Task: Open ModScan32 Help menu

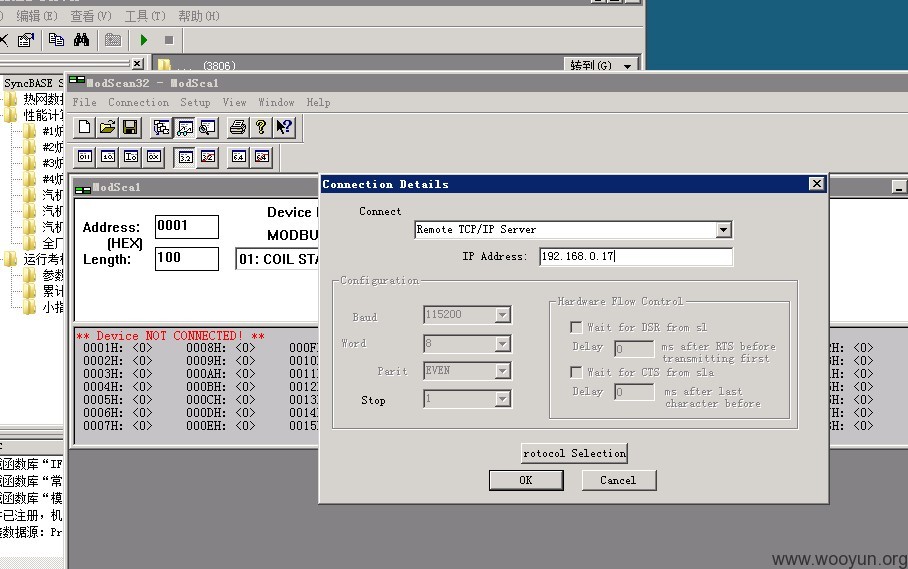Action: (318, 102)
